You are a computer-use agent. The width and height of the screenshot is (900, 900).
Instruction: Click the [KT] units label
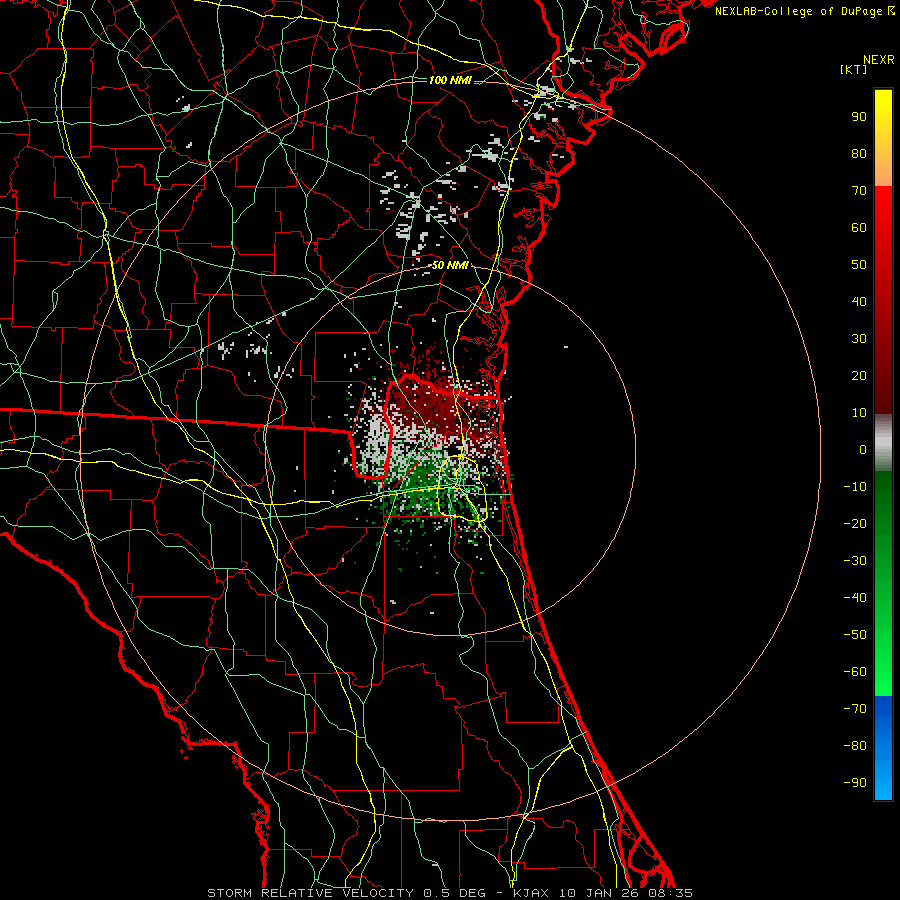[x=854, y=69]
